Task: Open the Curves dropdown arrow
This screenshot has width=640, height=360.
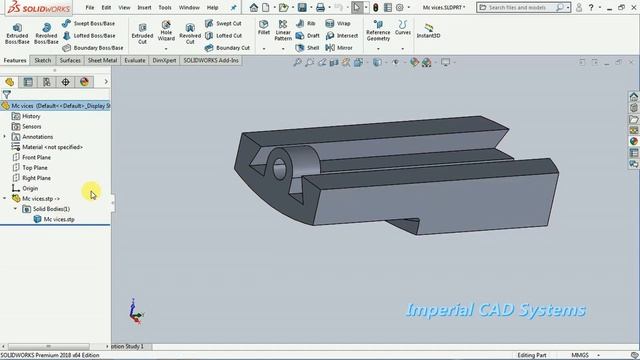Action: (402, 49)
